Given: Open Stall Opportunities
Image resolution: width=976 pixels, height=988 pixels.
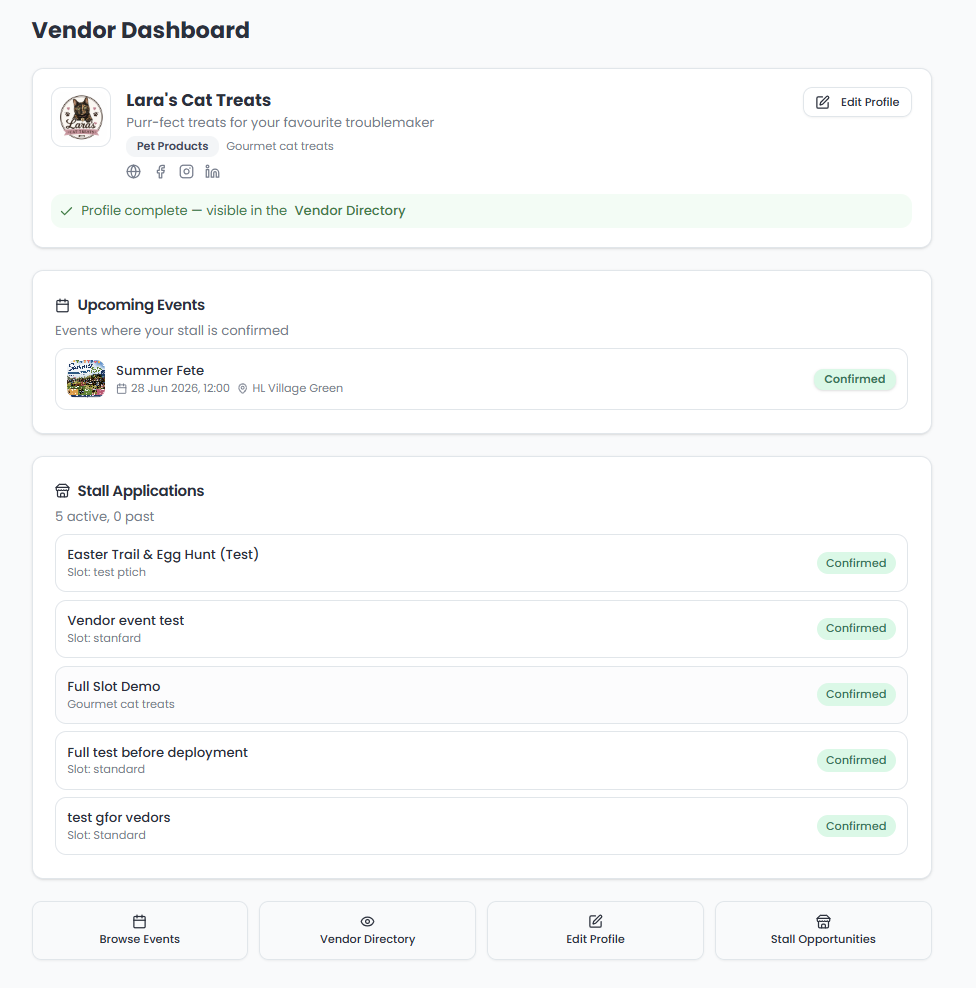Looking at the screenshot, I should (824, 931).
